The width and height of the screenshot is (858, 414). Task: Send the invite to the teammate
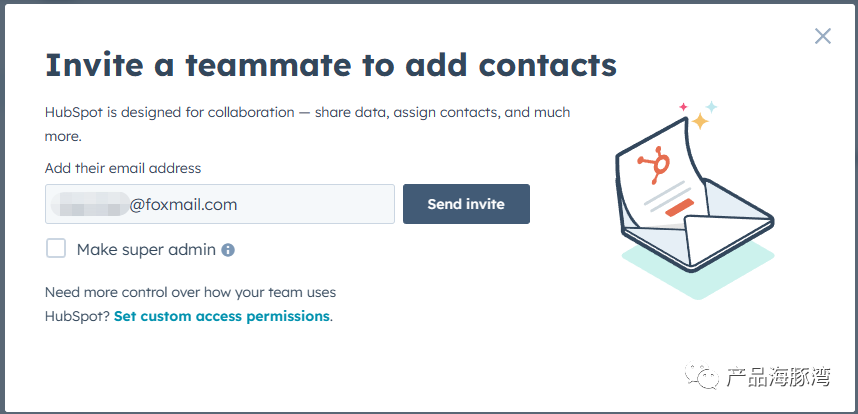466,204
